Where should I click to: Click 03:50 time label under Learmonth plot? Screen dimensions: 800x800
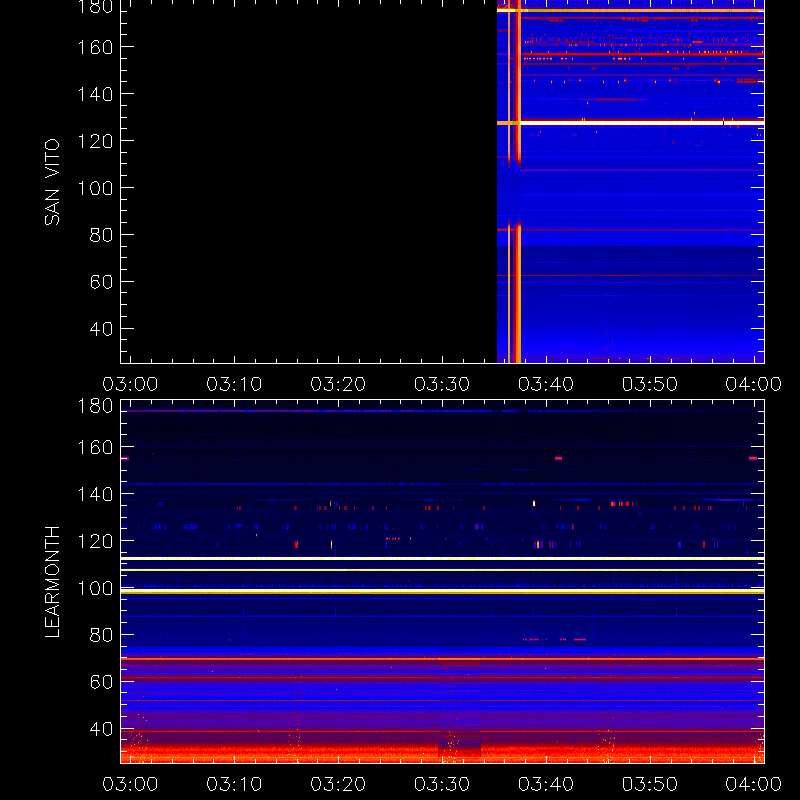coord(649,784)
